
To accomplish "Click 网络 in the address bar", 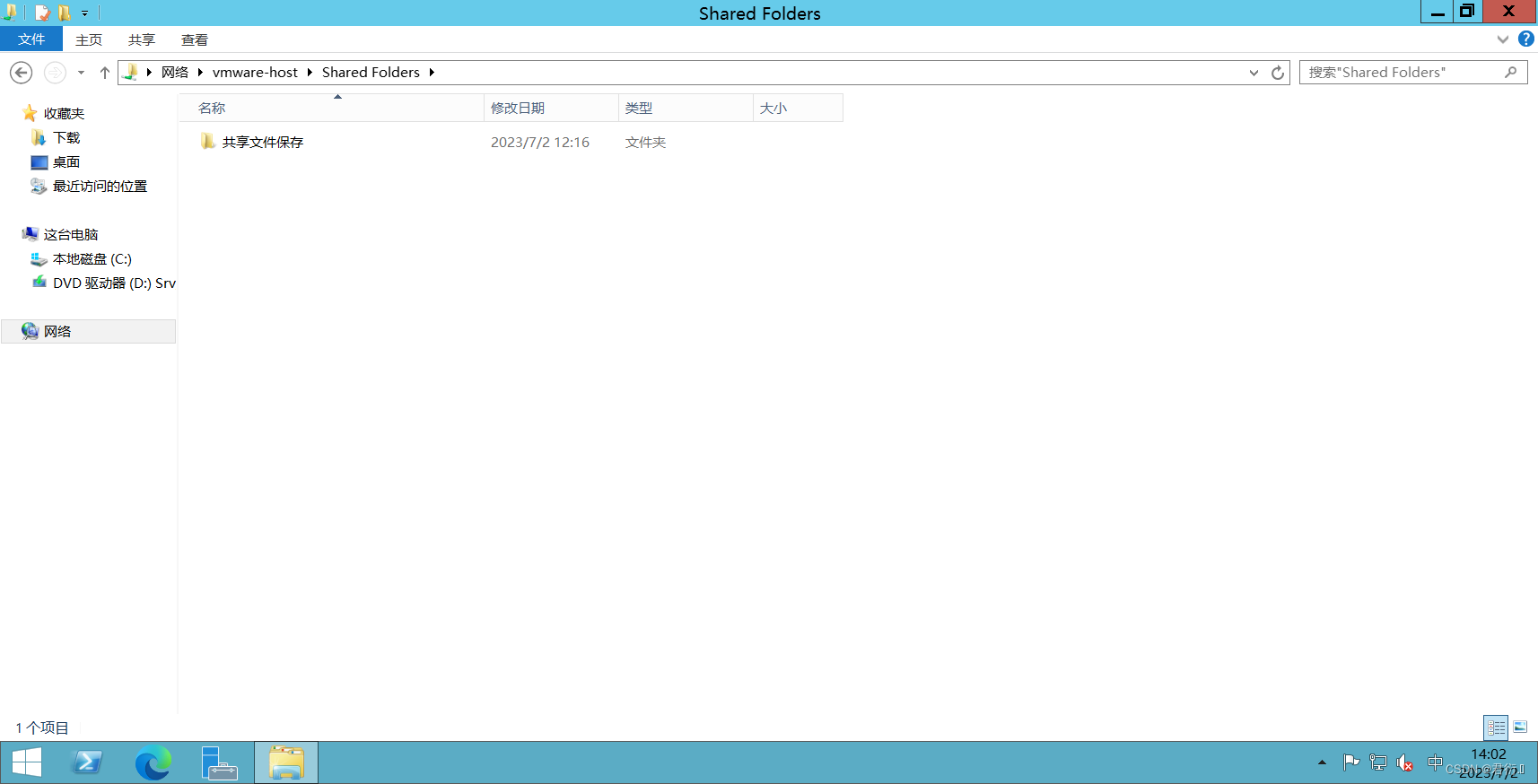I will pyautogui.click(x=175, y=73).
